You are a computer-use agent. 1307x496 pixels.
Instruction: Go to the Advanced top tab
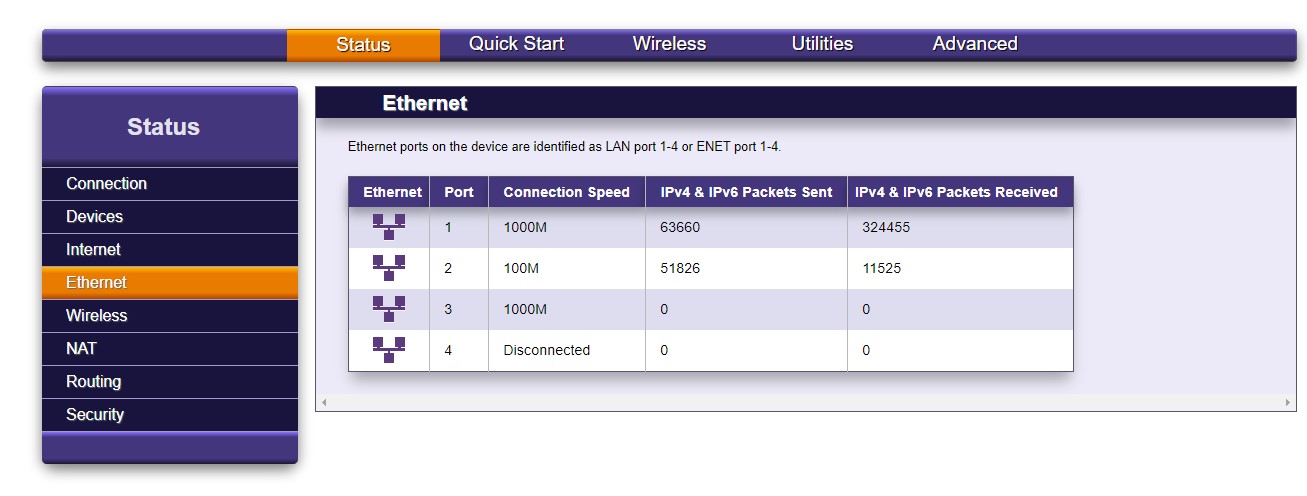pos(975,44)
